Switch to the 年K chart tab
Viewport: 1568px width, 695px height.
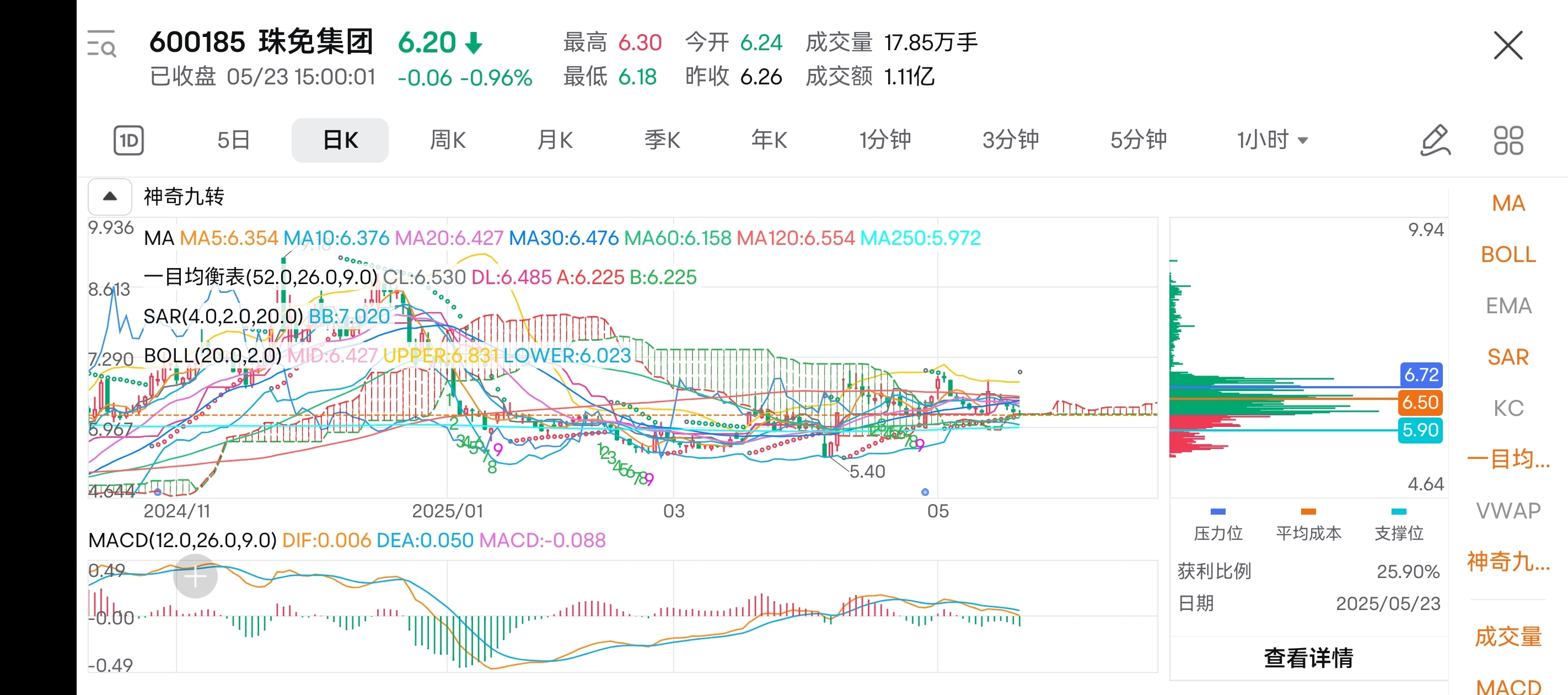point(770,140)
